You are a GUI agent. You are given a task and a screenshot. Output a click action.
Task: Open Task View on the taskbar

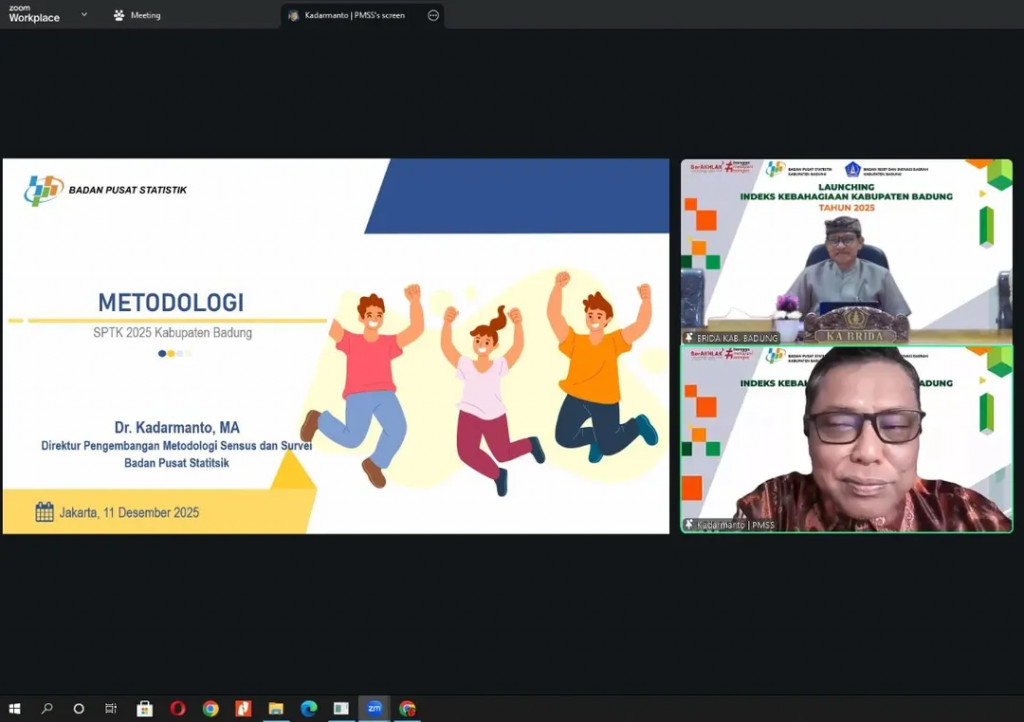point(111,708)
